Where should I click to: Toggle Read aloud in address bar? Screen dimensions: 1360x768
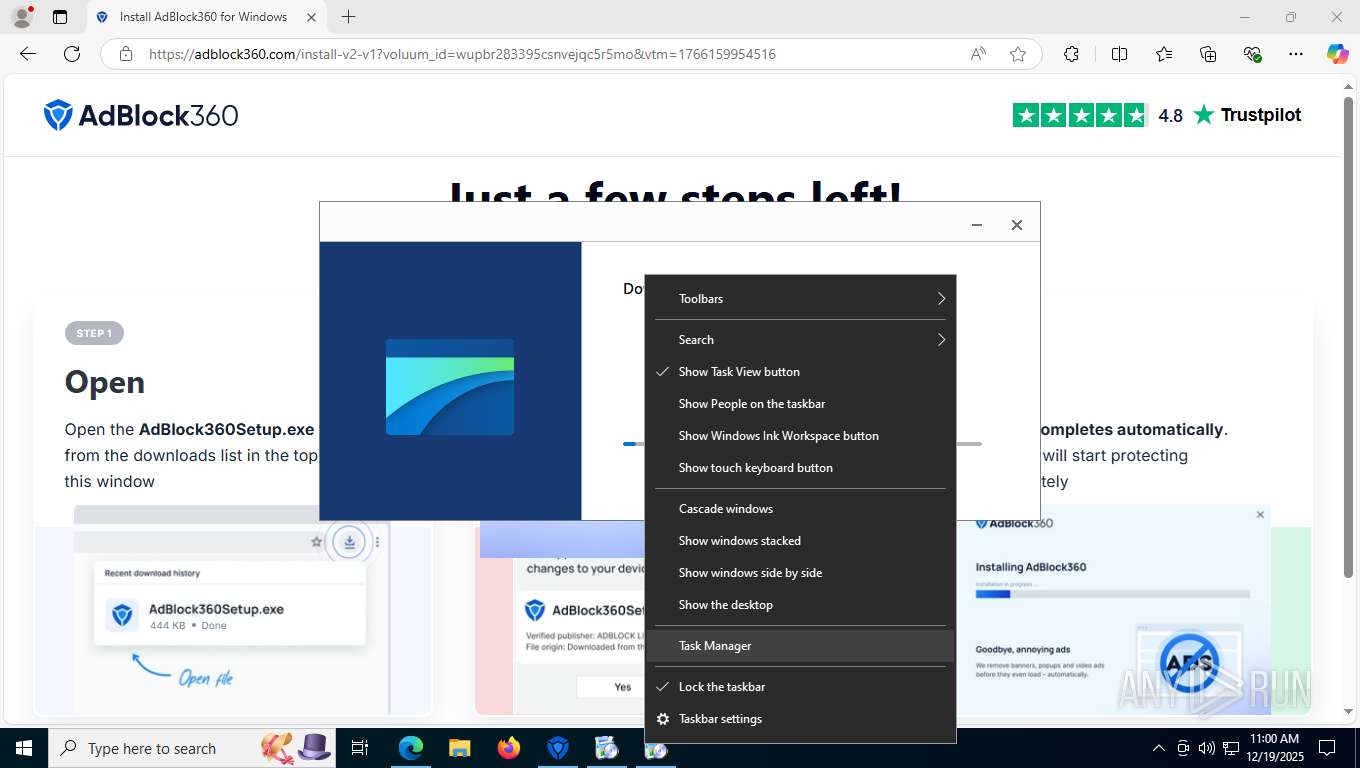979,54
